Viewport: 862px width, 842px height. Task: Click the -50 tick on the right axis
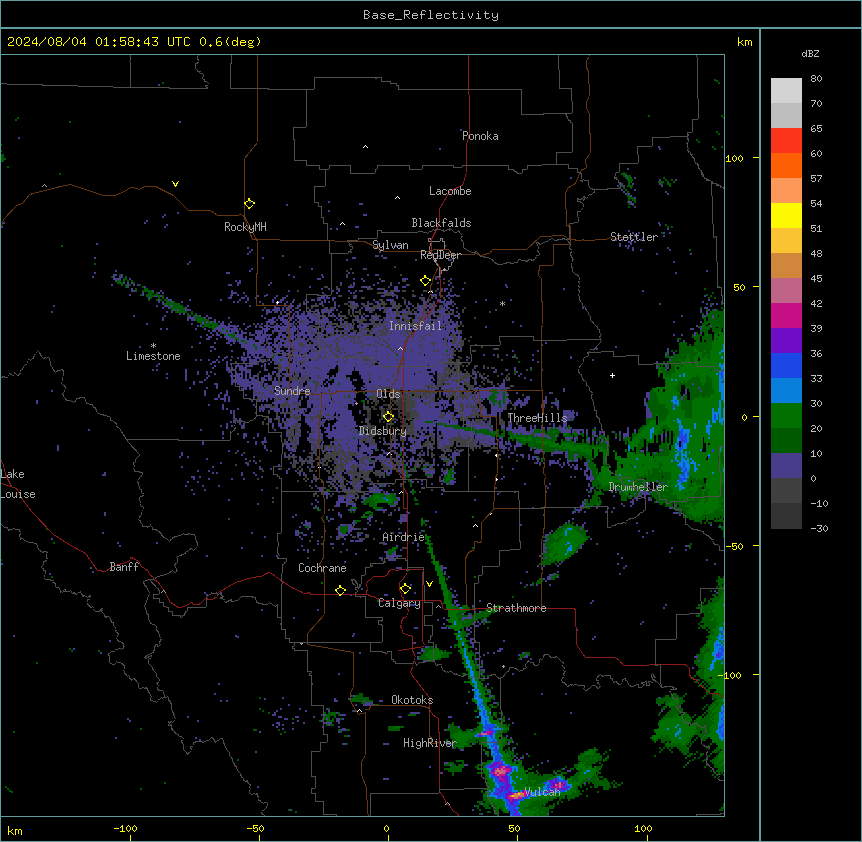pyautogui.click(x=734, y=546)
